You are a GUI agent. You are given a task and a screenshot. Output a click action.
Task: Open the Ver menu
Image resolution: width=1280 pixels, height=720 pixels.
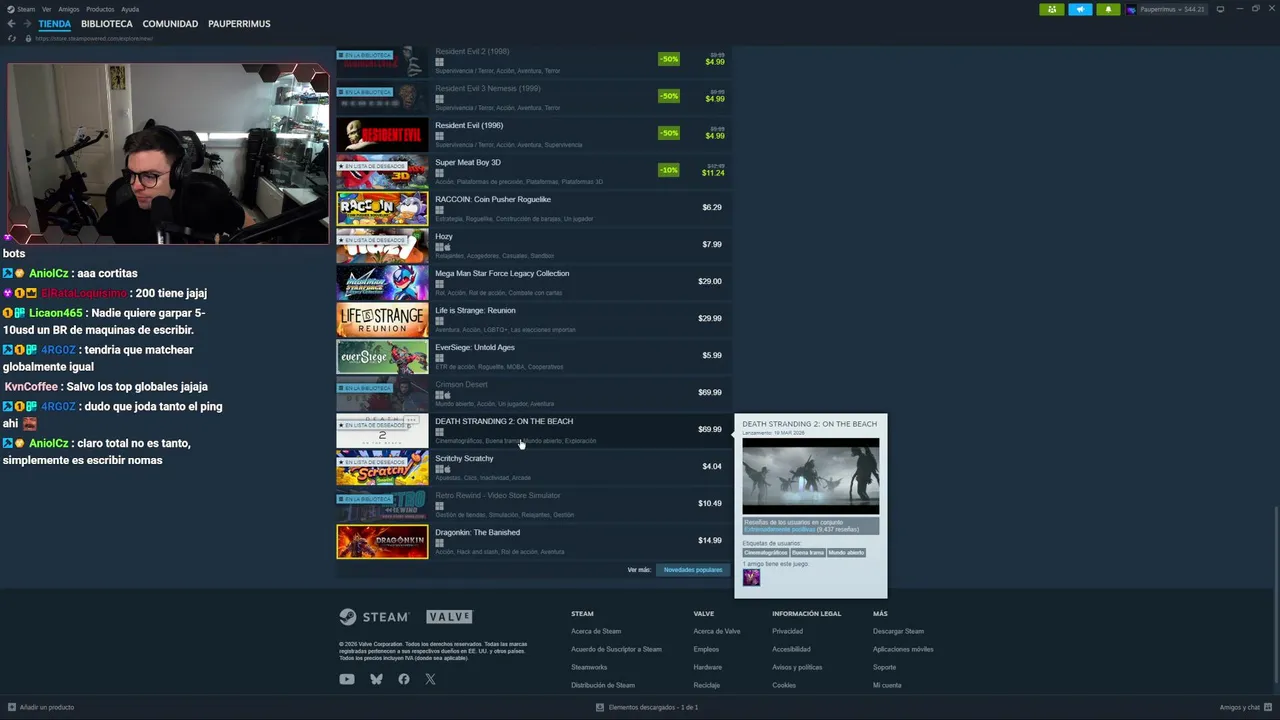point(47,9)
